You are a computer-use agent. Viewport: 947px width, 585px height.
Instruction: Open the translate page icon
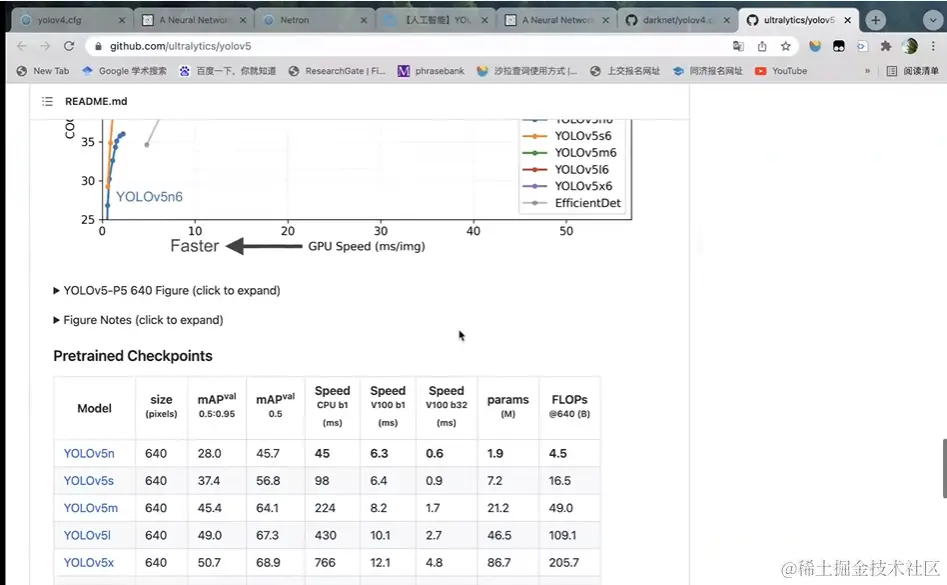pos(738,46)
